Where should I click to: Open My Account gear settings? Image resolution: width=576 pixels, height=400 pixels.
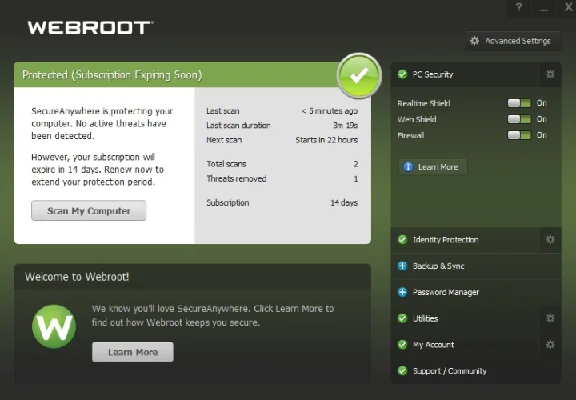pos(550,345)
